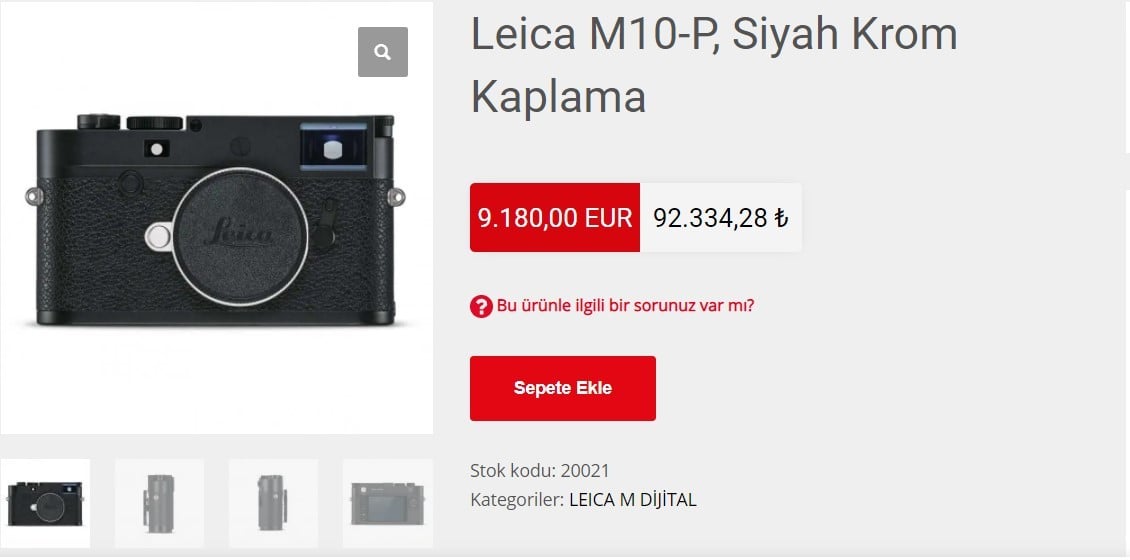
Task: Click the large main Leica M10-P product photo
Action: (216, 218)
